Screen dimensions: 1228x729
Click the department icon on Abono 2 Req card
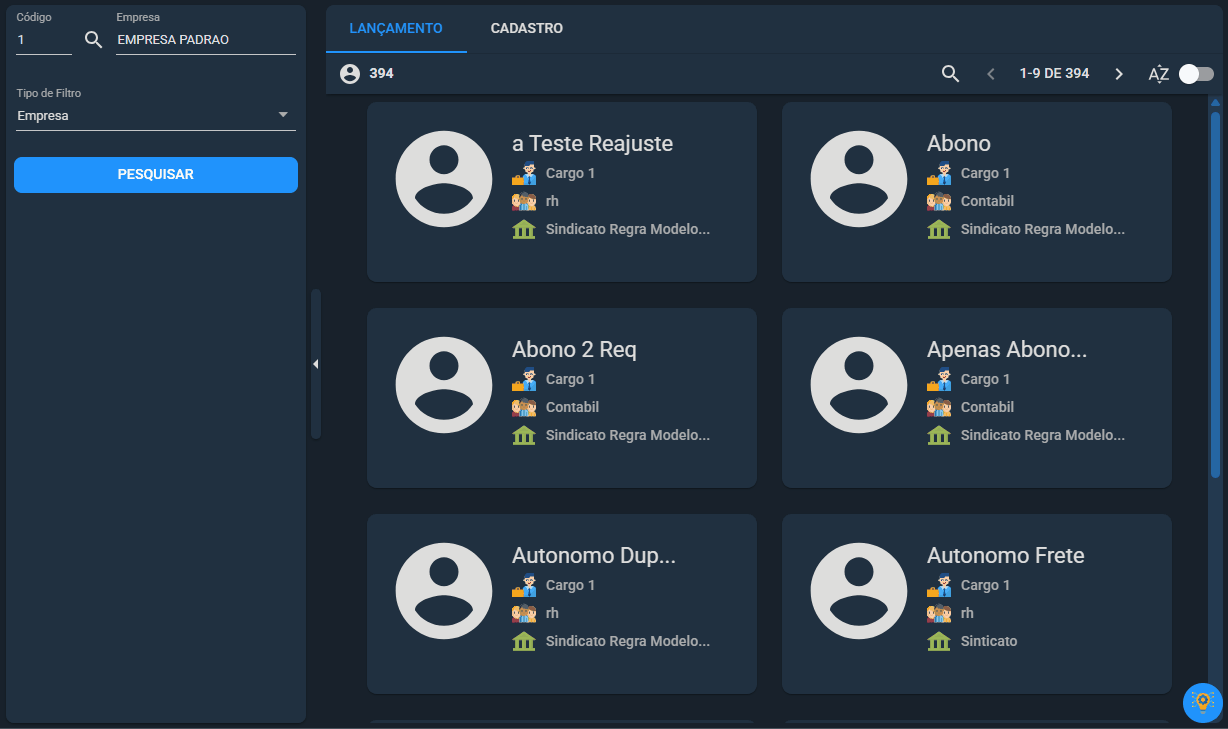coord(524,408)
